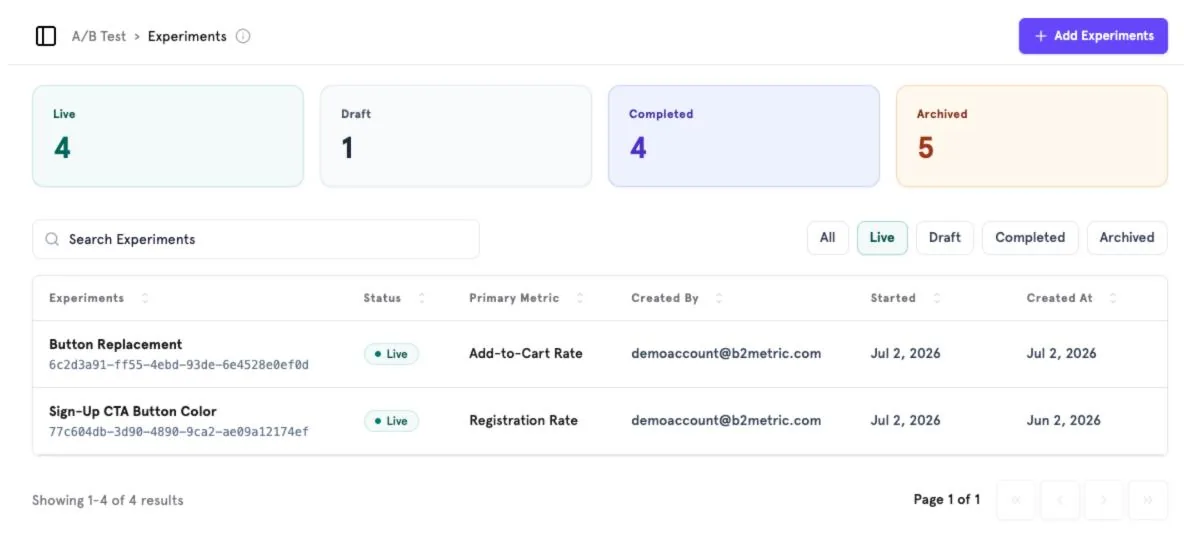Select the Archived filter tab
This screenshot has width=1184, height=543.
click(x=1127, y=238)
